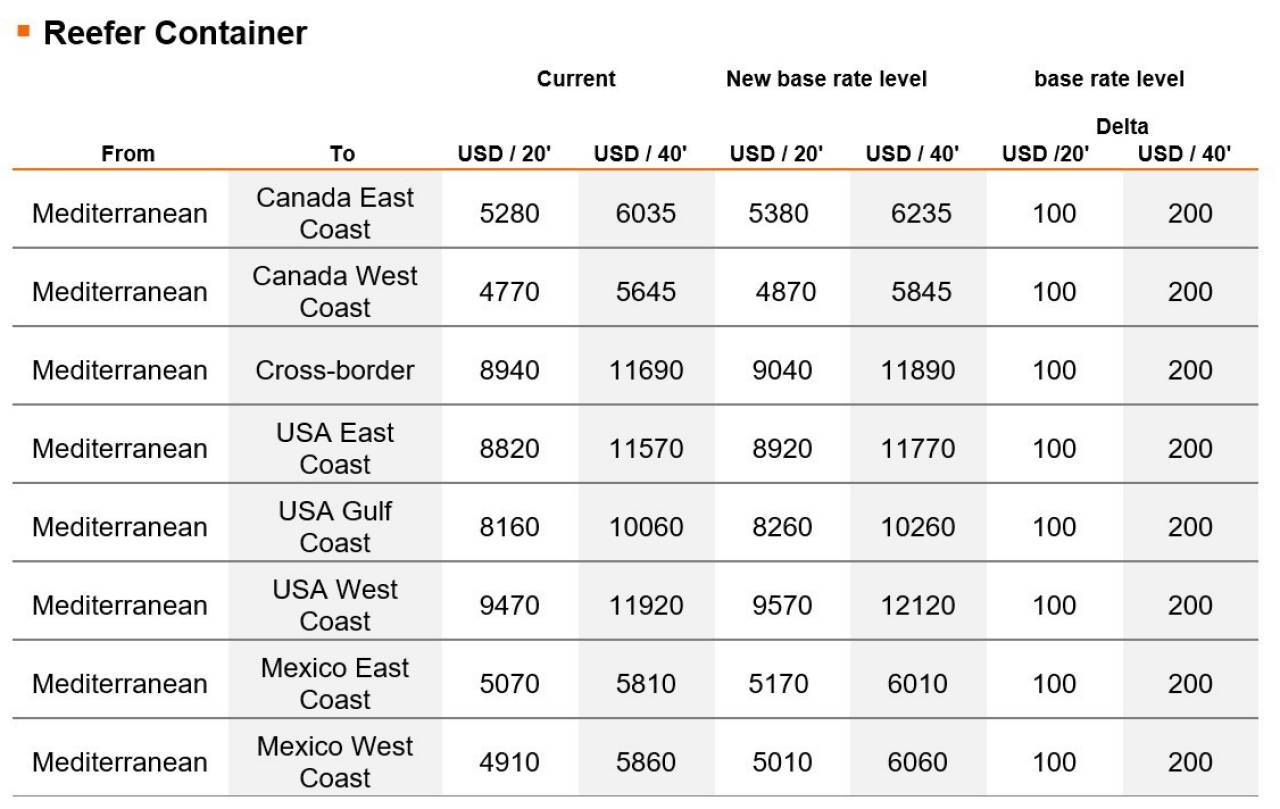
Task: Click the 11690 Cross-border current rate
Action: 646,370
